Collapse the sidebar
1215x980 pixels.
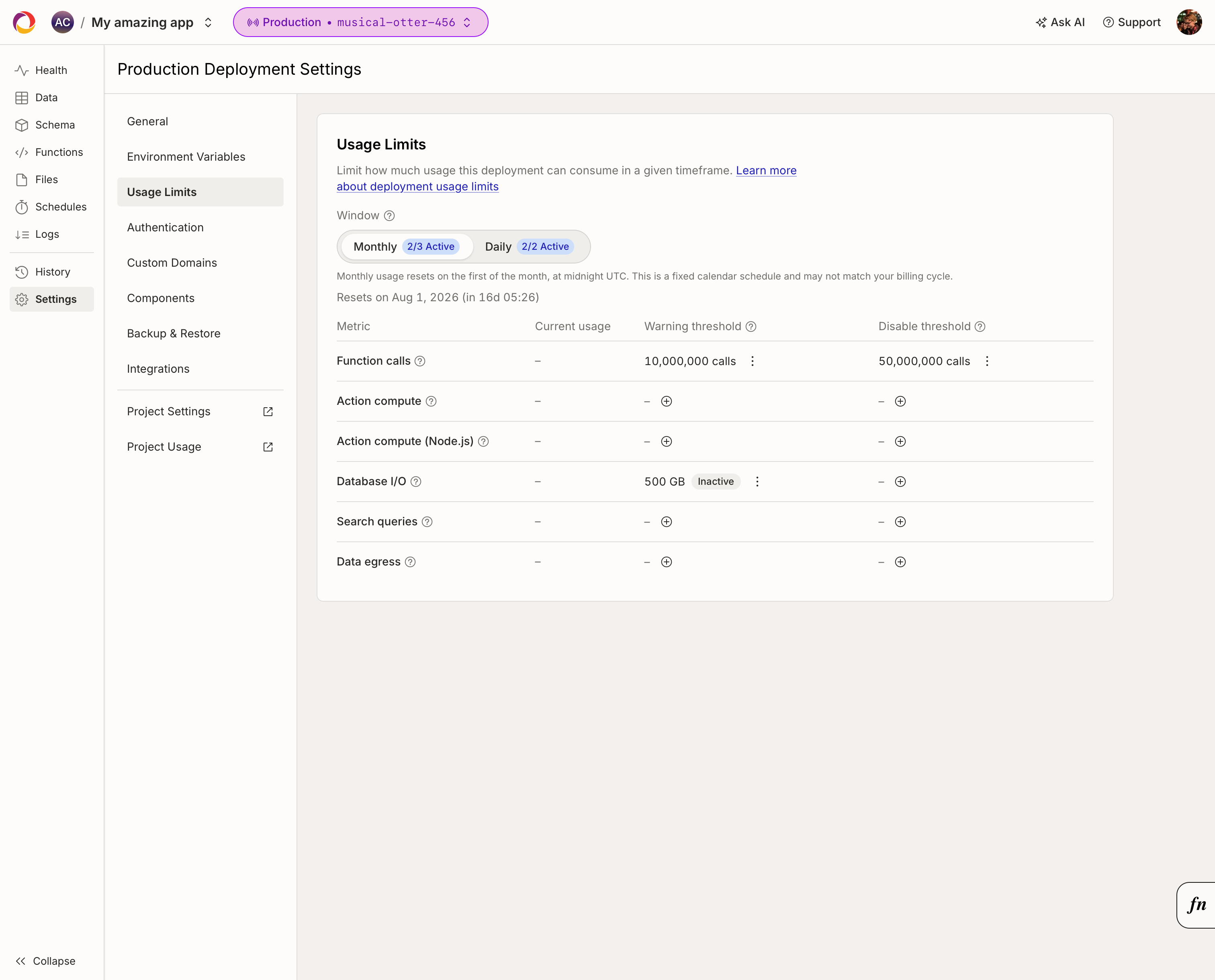tap(45, 961)
